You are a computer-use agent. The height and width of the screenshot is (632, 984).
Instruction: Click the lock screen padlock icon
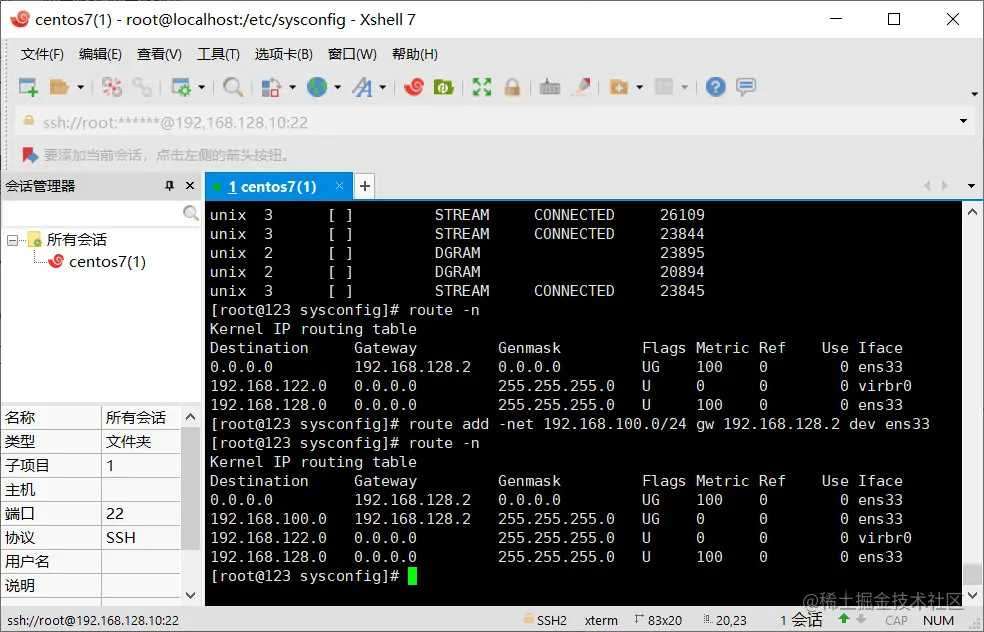click(512, 87)
